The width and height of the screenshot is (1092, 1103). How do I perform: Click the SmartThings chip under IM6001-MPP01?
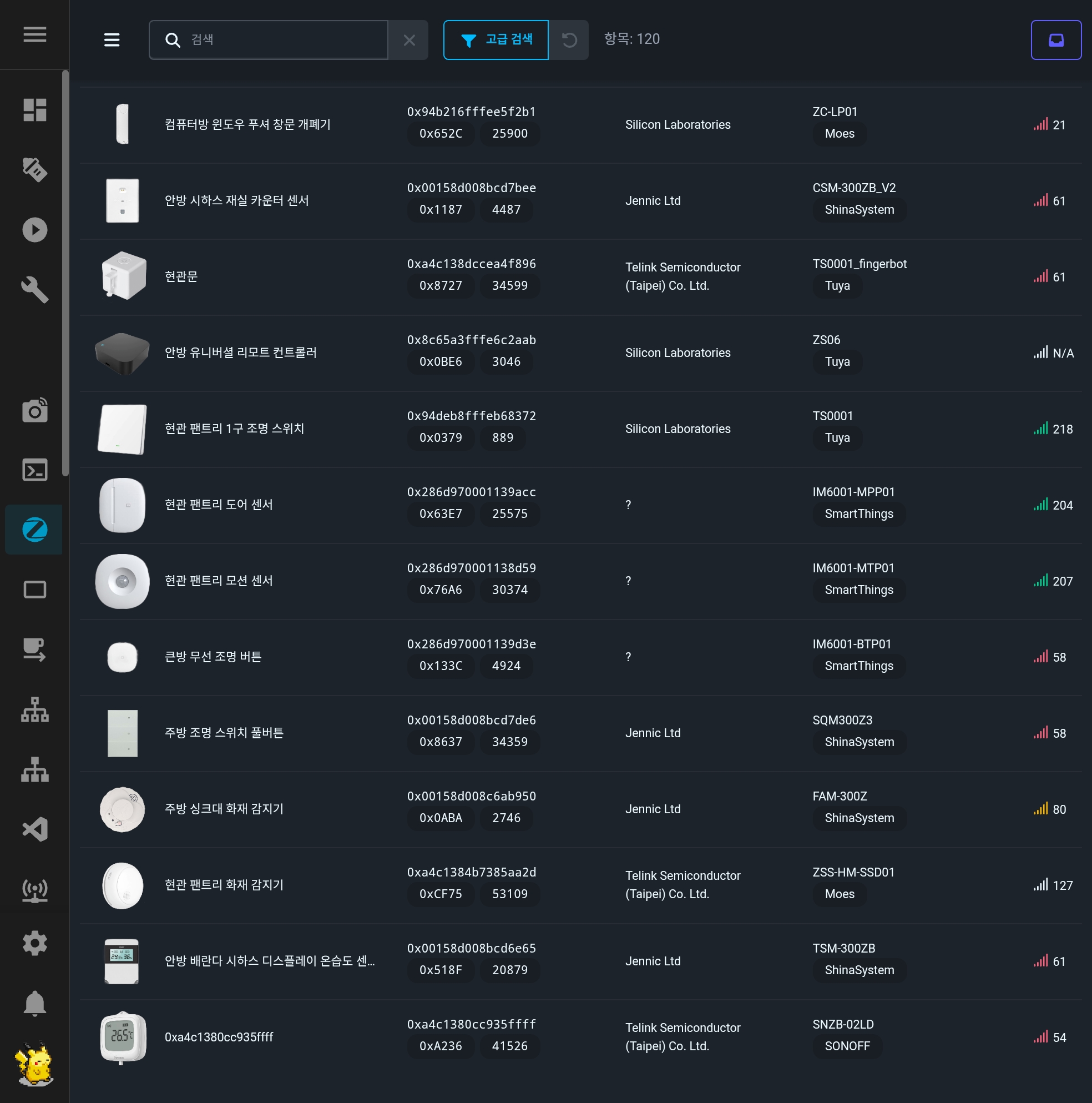click(x=858, y=514)
